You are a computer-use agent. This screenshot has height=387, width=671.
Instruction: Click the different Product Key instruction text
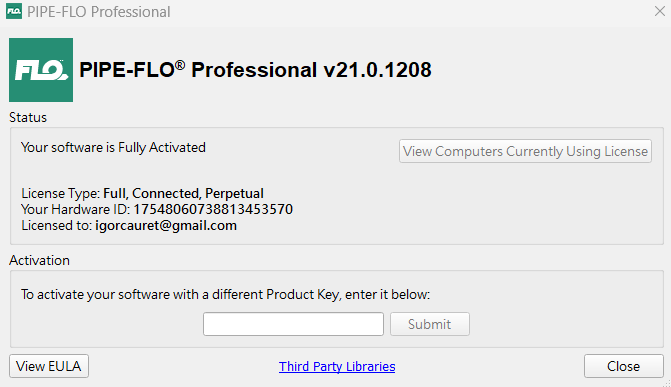pyautogui.click(x=226, y=295)
